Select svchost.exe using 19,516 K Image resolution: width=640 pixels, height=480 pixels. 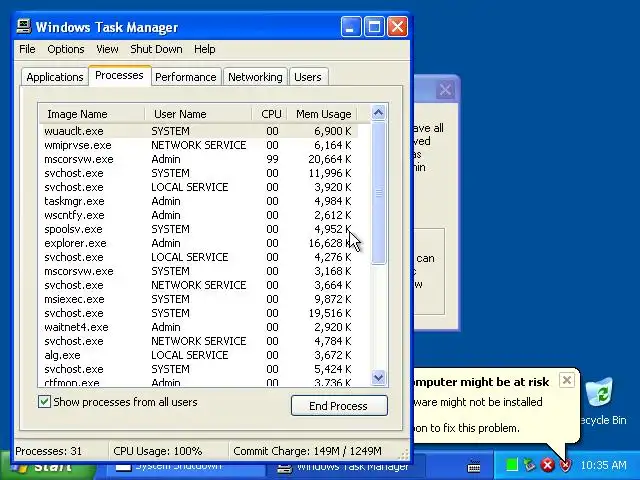199,313
